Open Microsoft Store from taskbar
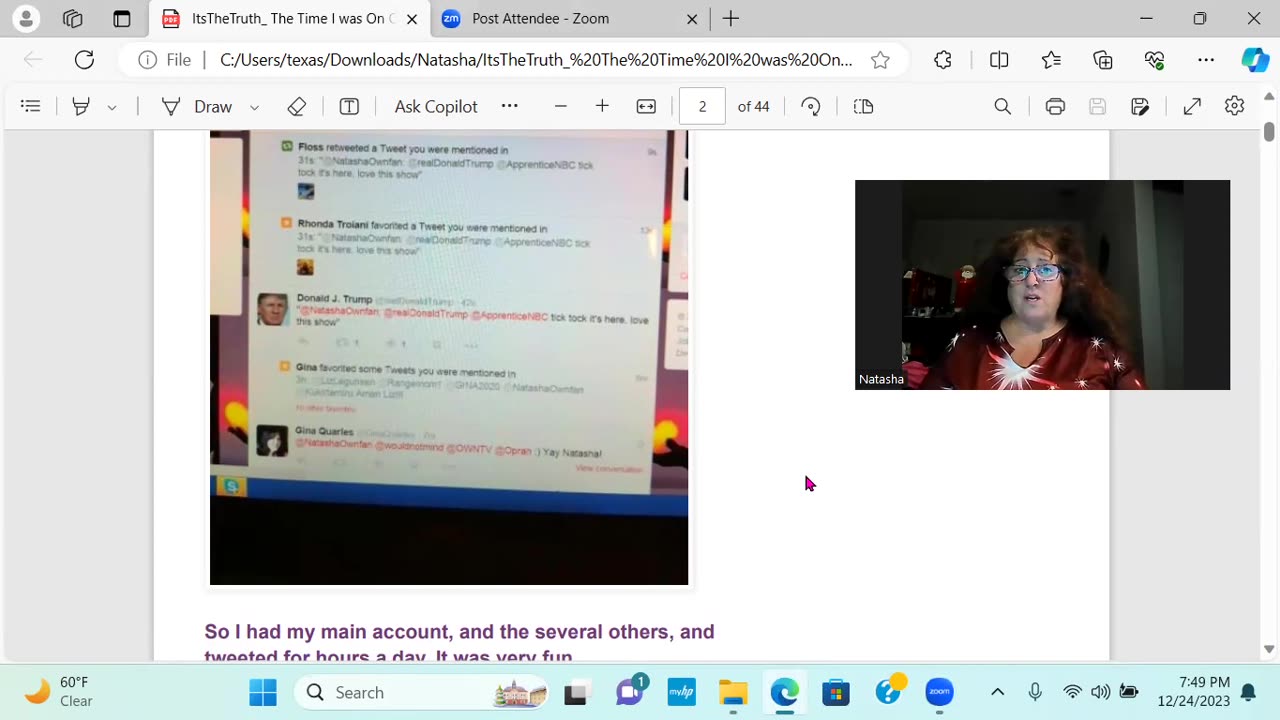The image size is (1280, 720). click(x=836, y=692)
